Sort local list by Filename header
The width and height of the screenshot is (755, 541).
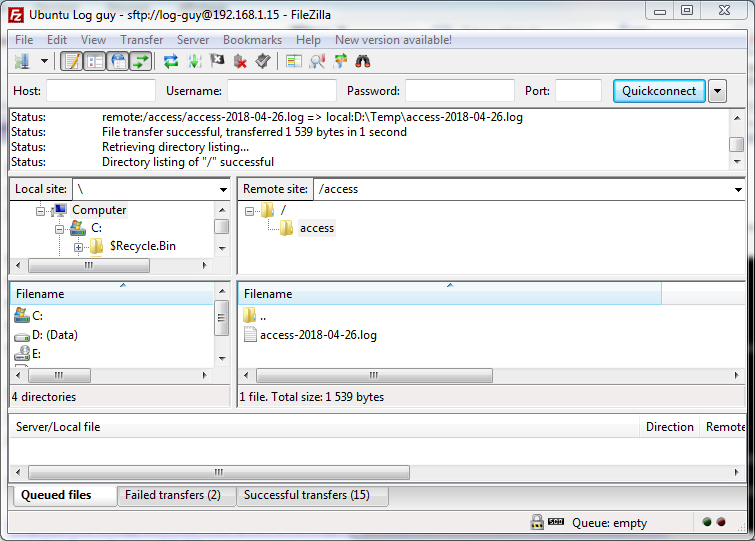[112, 294]
